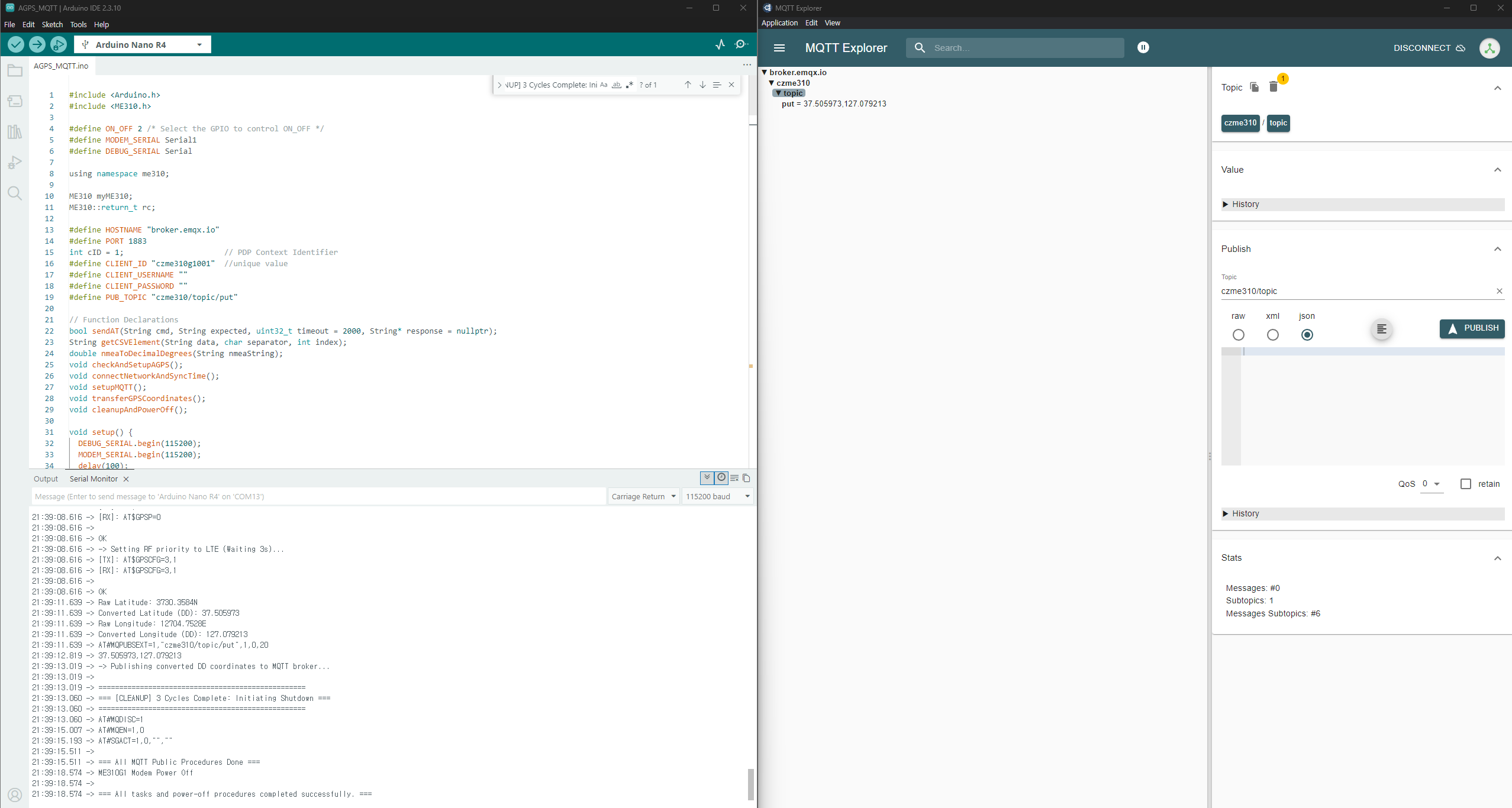
Task: Open the editor tab overflow three-dots menu
Action: [747, 65]
